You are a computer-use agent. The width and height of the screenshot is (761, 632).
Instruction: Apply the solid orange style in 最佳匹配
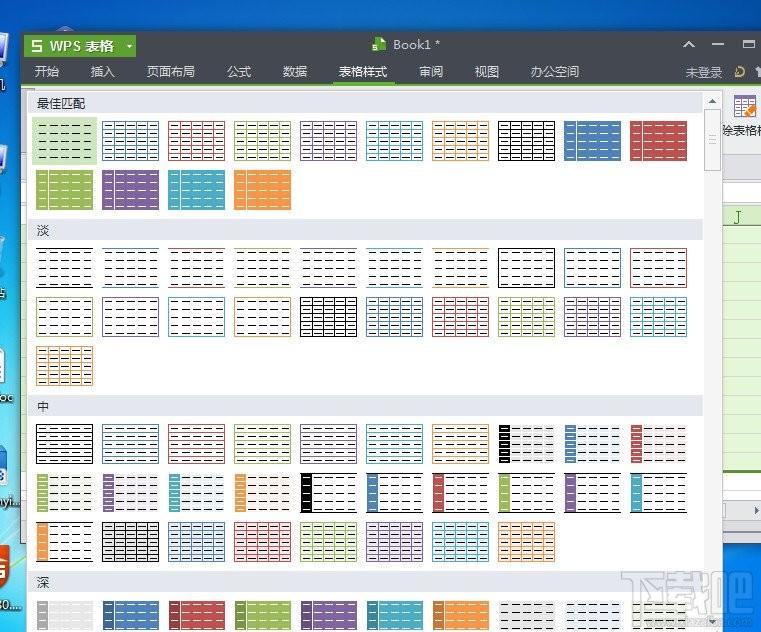click(263, 190)
